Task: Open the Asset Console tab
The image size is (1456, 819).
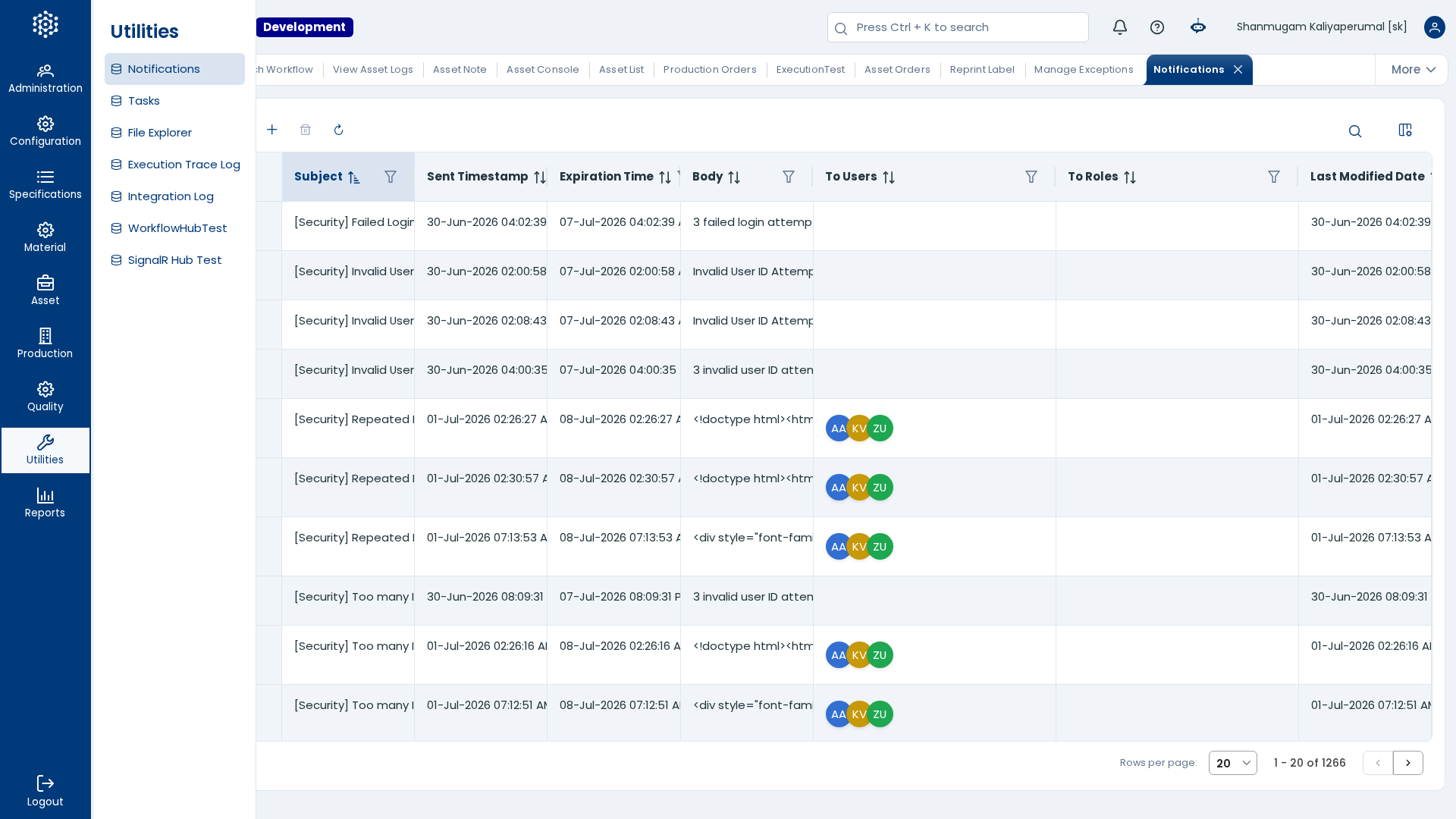Action: point(543,70)
